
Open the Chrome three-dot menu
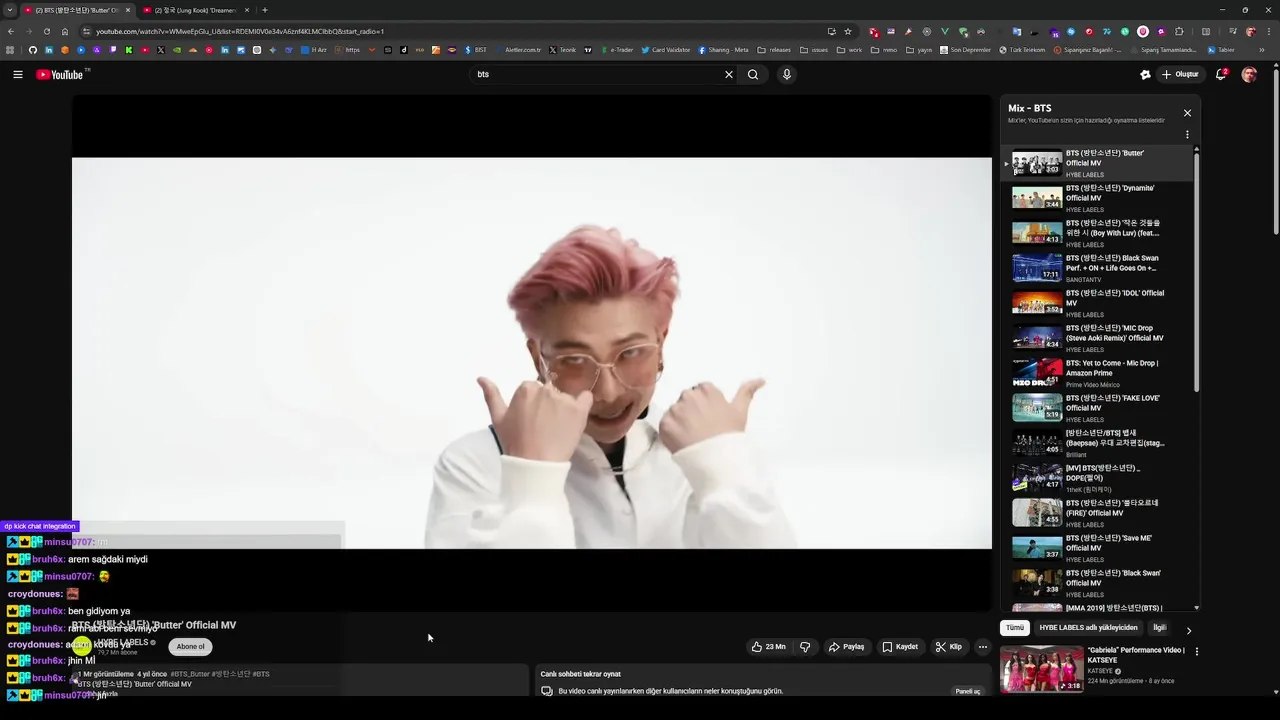[x=1267, y=31]
